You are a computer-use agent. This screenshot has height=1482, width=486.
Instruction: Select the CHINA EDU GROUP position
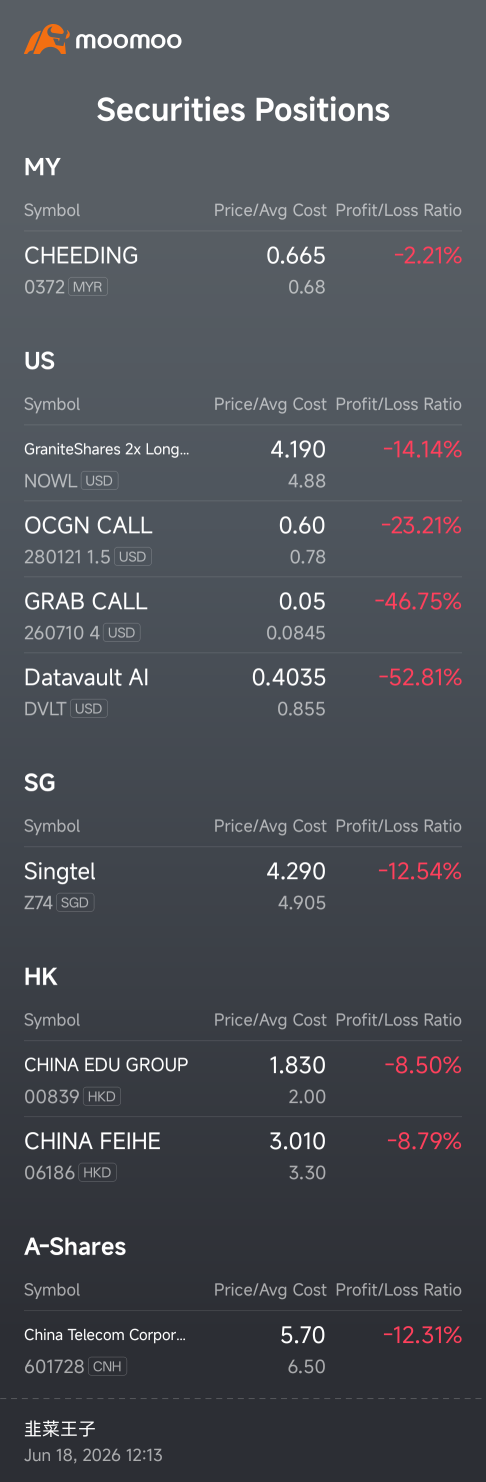[x=243, y=1080]
